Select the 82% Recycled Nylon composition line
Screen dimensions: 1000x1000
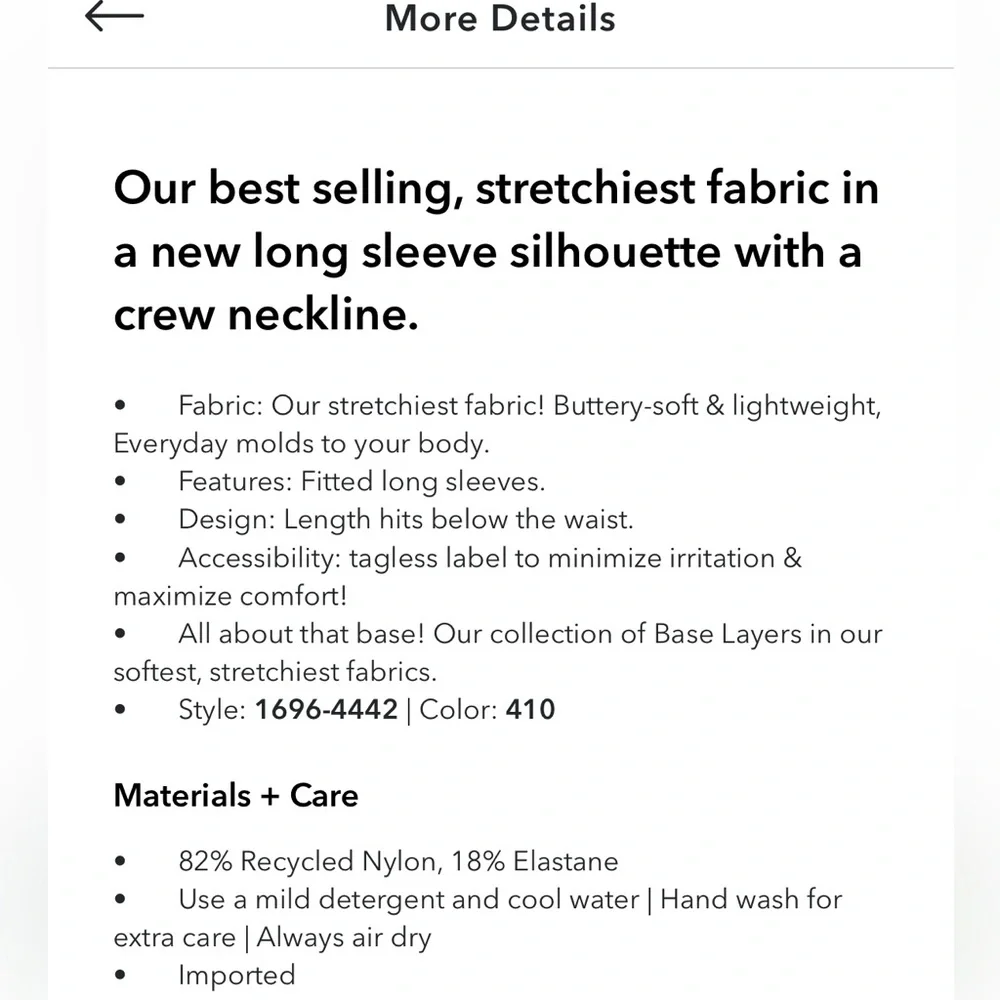click(x=398, y=861)
